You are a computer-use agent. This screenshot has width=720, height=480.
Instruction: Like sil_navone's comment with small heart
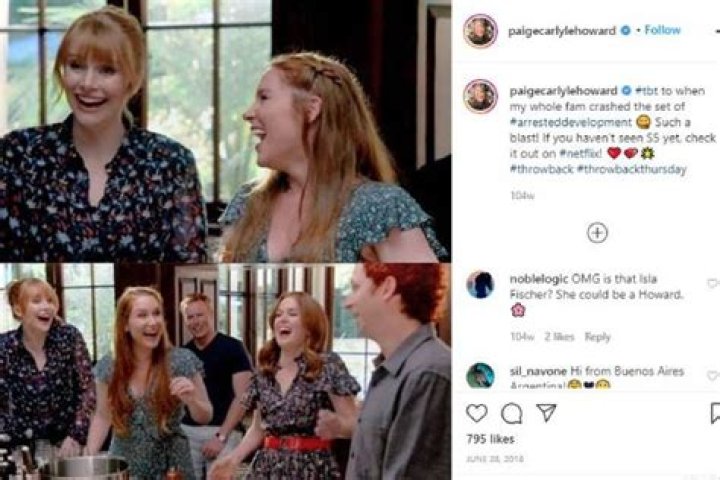(x=713, y=376)
